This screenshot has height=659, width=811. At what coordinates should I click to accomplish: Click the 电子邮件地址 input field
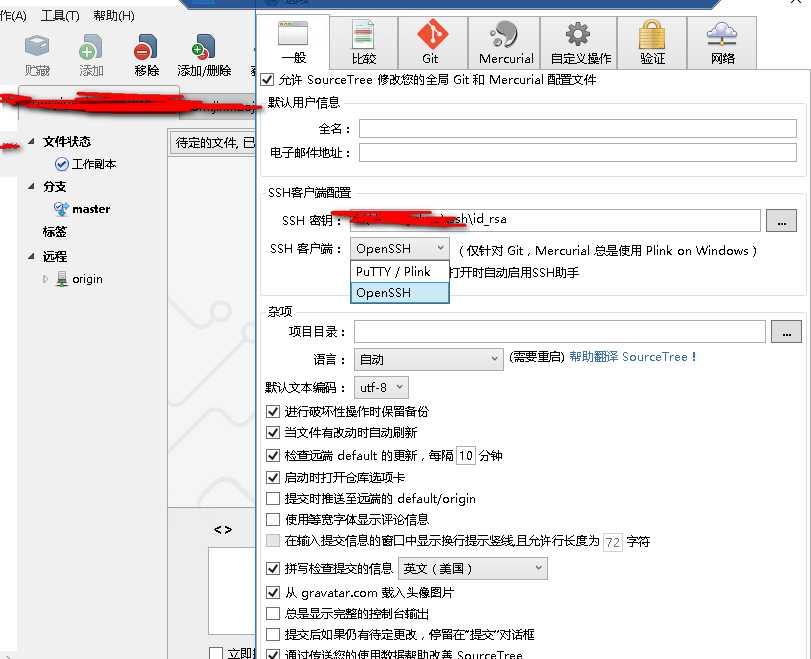[x=578, y=152]
